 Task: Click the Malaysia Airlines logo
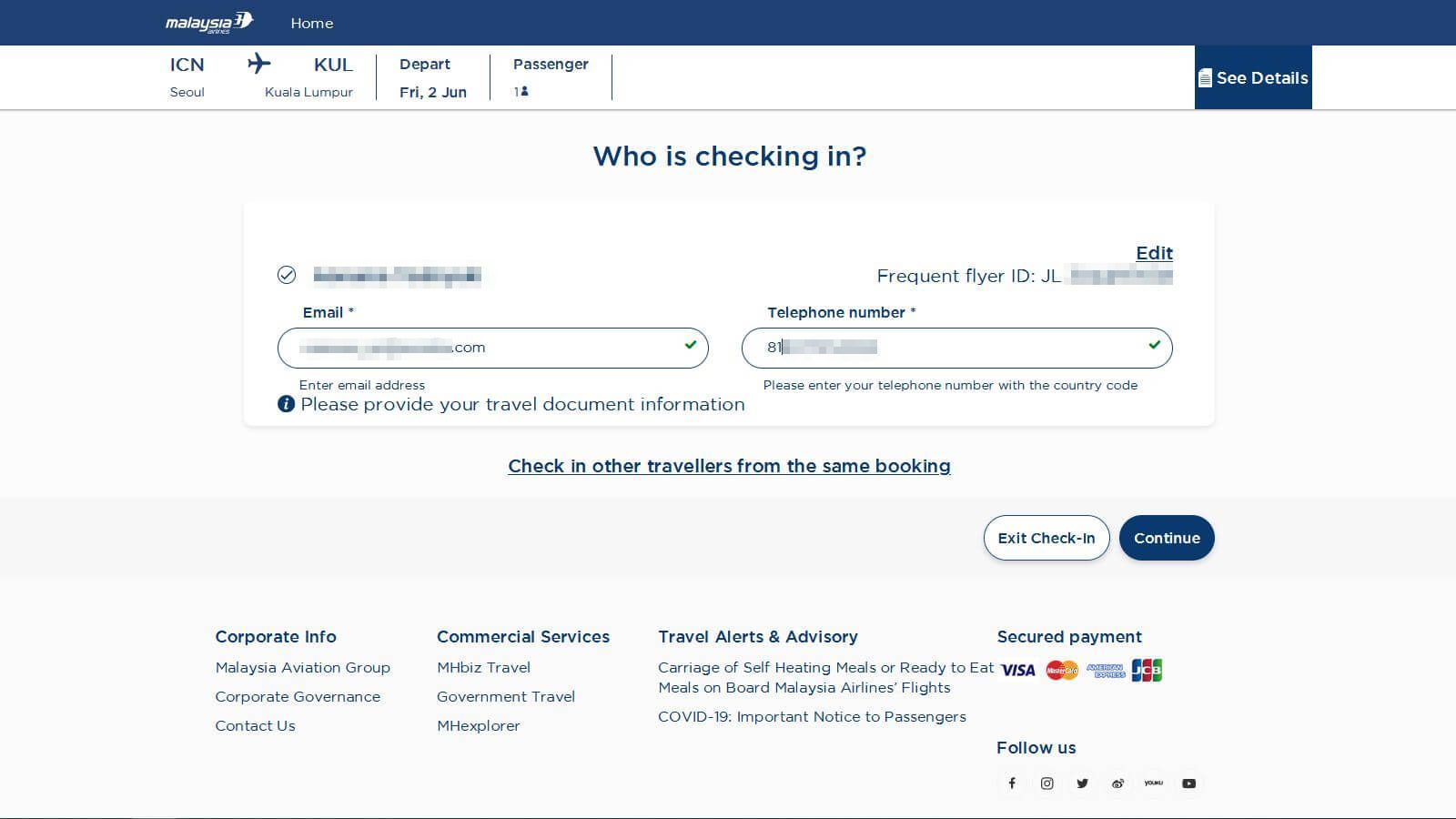208,23
